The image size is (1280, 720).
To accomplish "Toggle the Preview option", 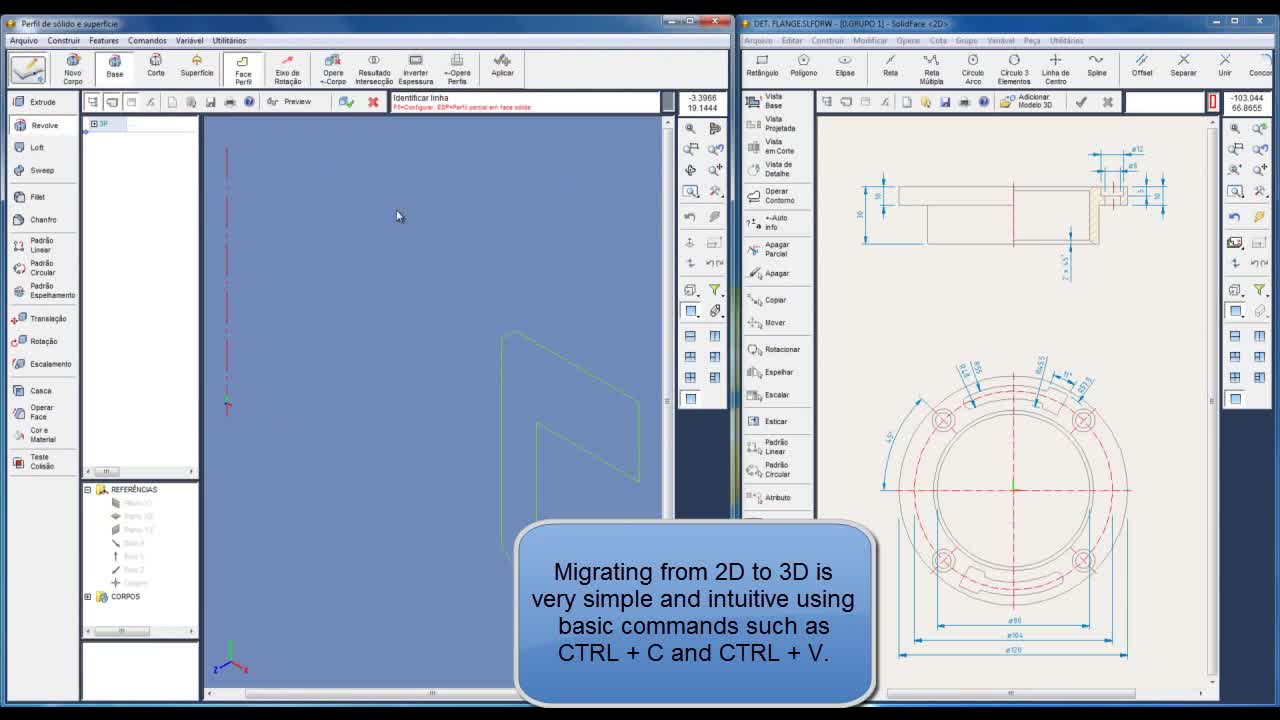I will click(289, 102).
